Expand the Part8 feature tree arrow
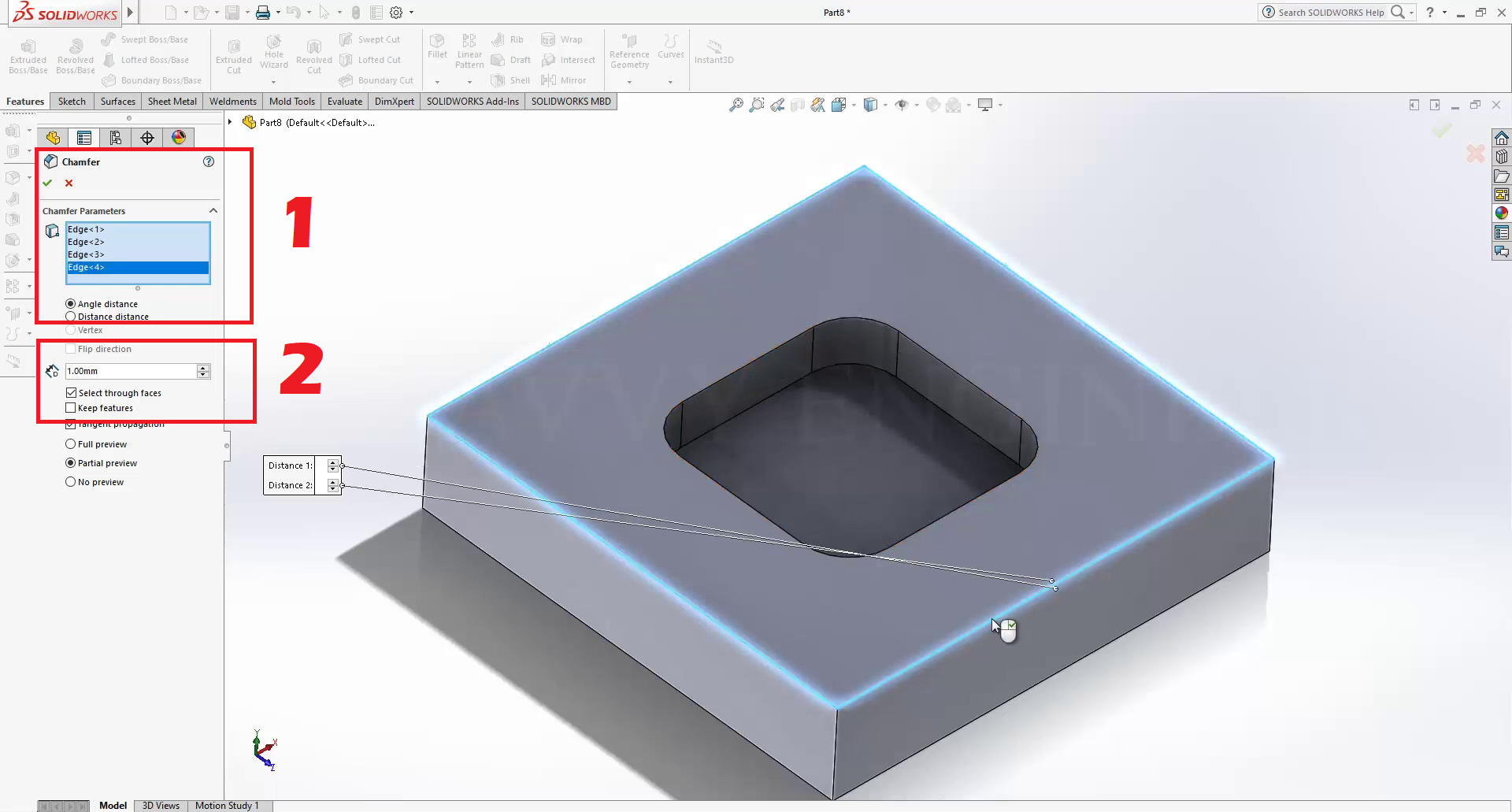 230,122
